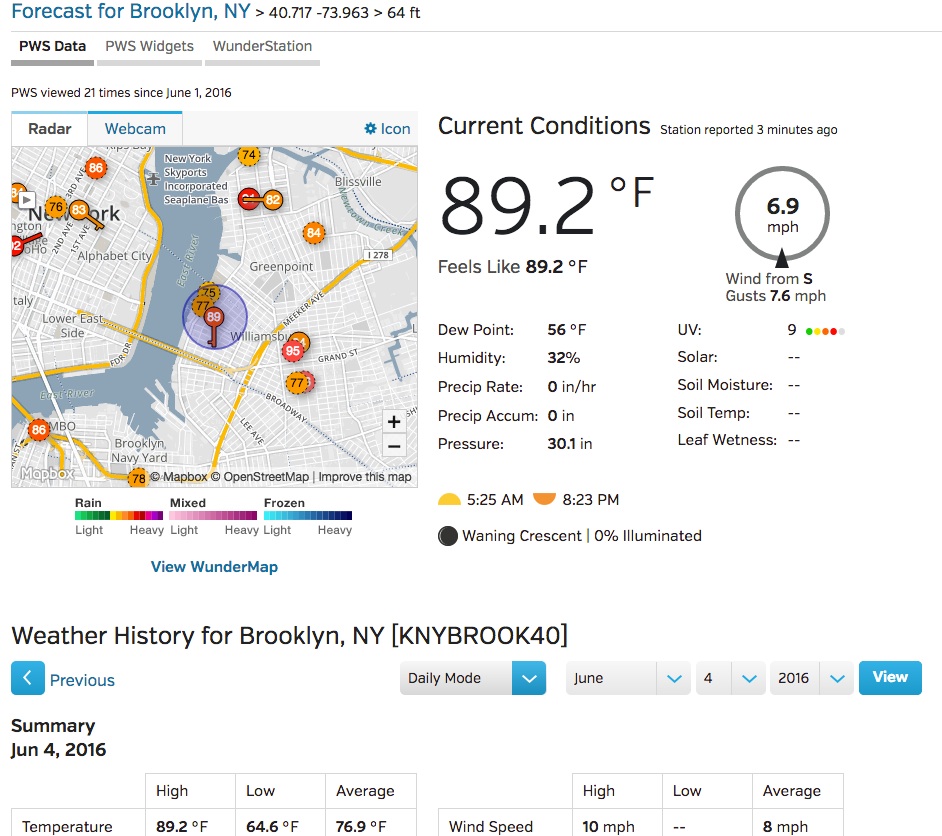Click the sunrise icon beside 5:25 AM
The image size is (942, 836).
(449, 500)
